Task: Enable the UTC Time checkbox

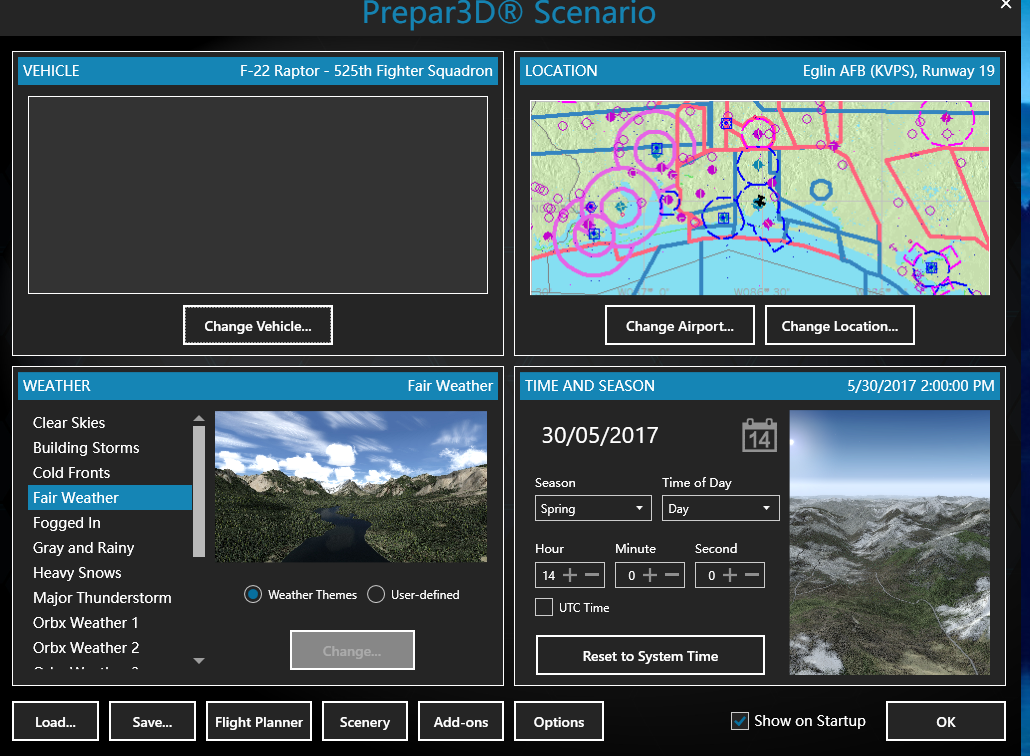Action: [x=544, y=607]
